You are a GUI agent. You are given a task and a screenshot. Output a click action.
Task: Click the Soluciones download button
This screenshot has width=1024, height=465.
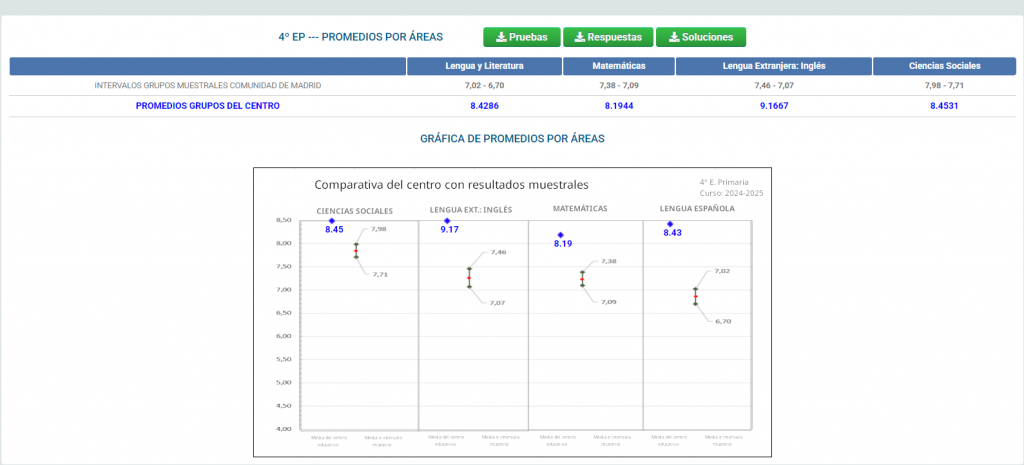coord(701,37)
